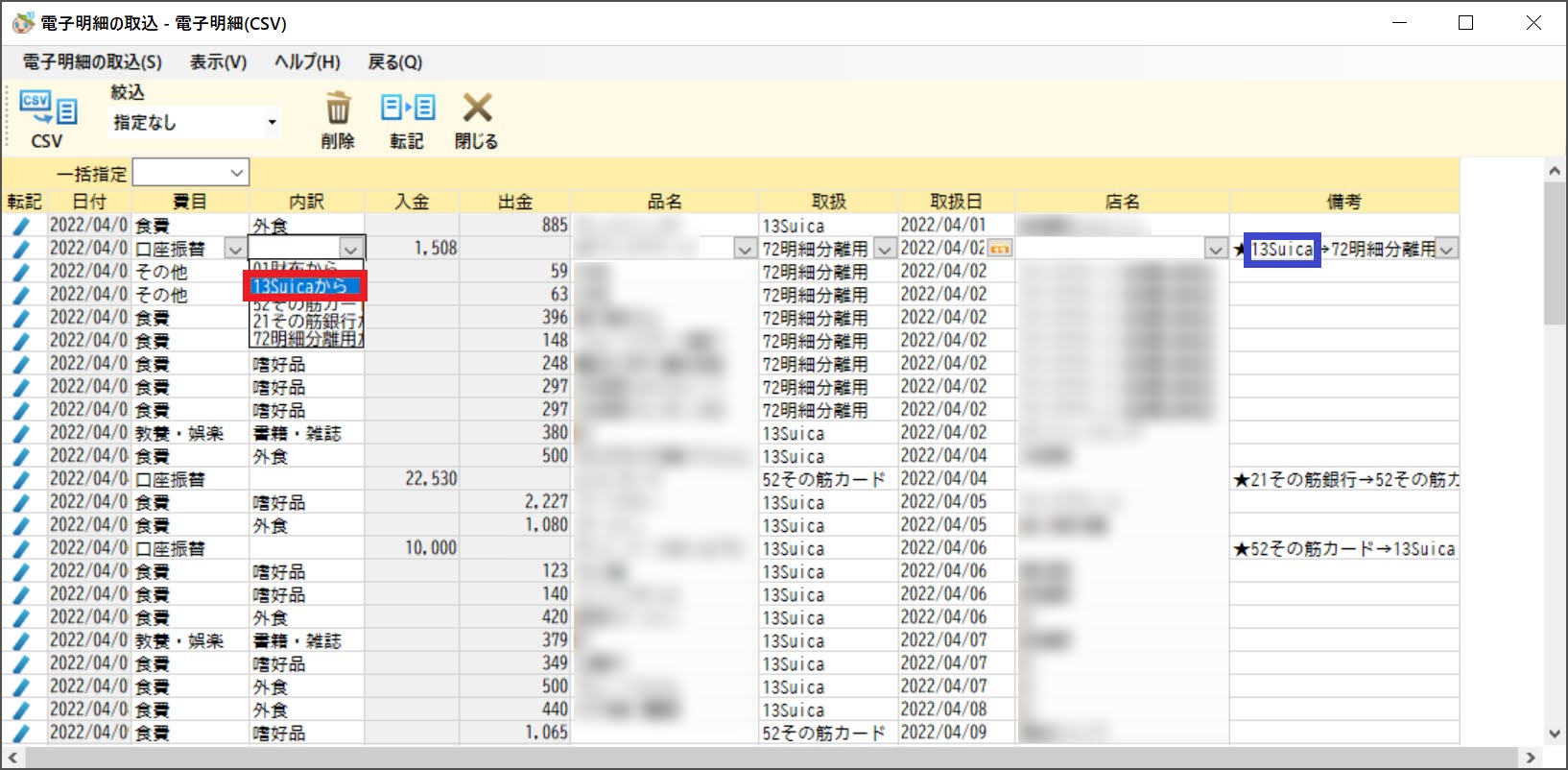The width and height of the screenshot is (1568, 770).
Task: Open the 電子明細の取込(S) menu
Action: [x=92, y=61]
